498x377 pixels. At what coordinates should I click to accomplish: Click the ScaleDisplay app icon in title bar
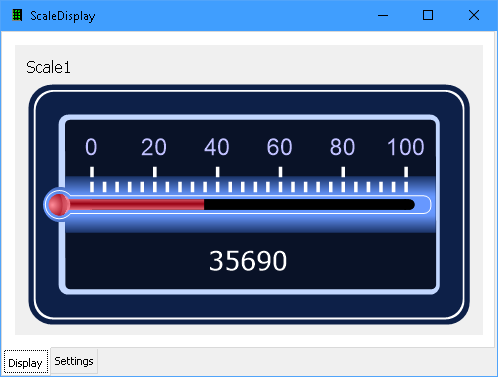coord(17,15)
